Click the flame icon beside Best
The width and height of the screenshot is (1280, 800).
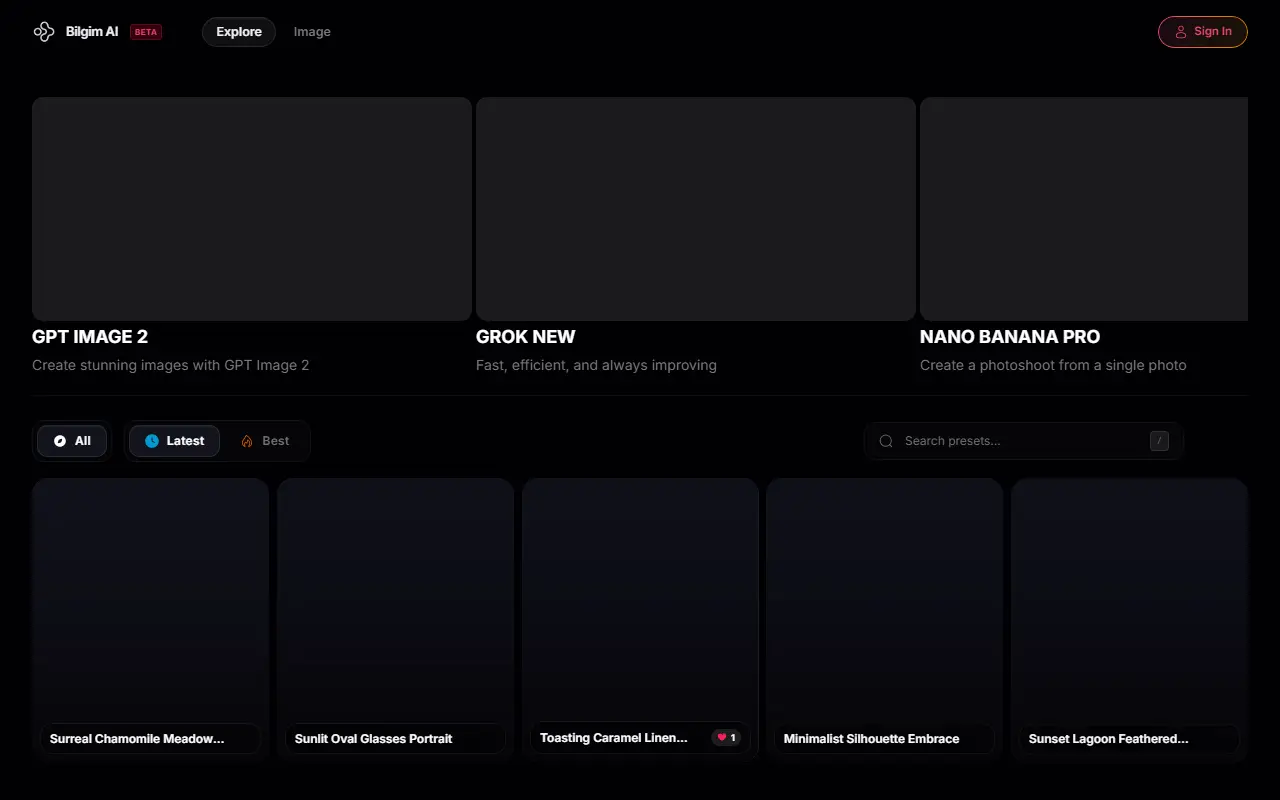[247, 441]
